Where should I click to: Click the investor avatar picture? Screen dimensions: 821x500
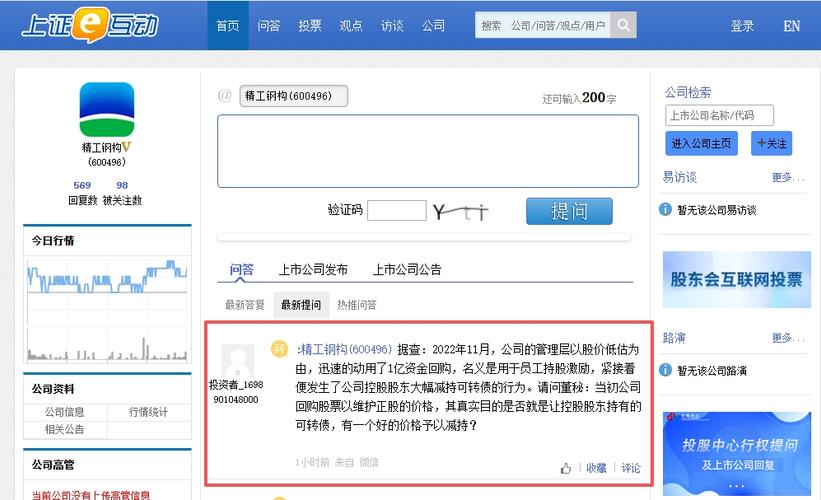coord(238,361)
